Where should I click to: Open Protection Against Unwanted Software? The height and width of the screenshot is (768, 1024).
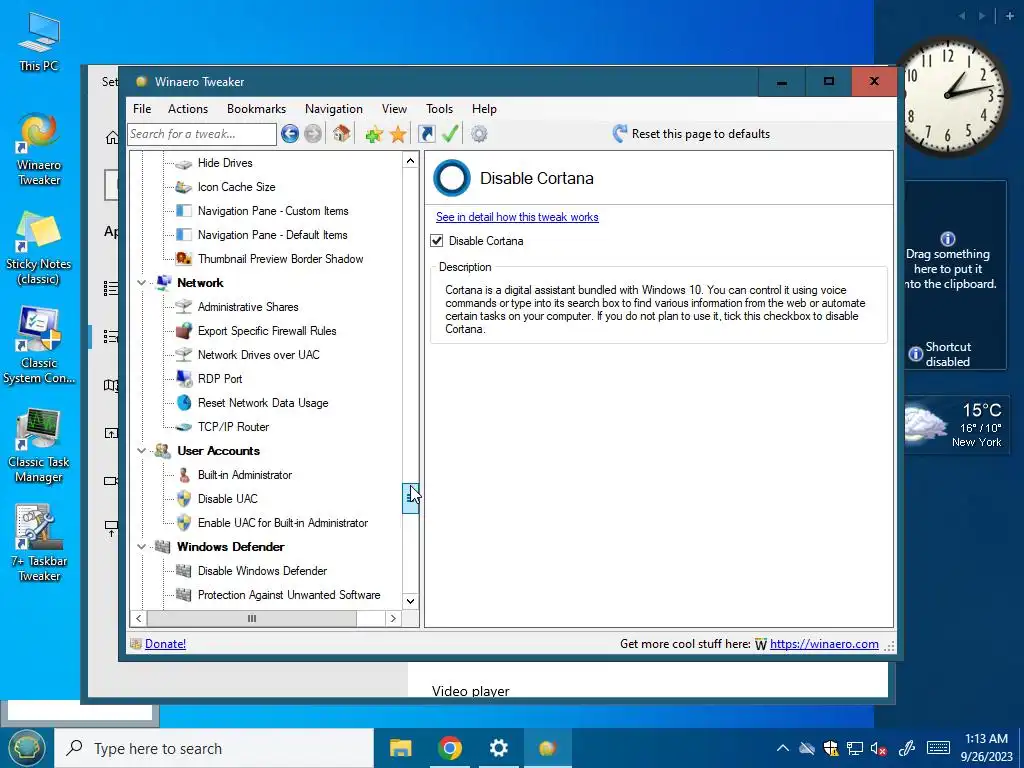pyautogui.click(x=289, y=595)
